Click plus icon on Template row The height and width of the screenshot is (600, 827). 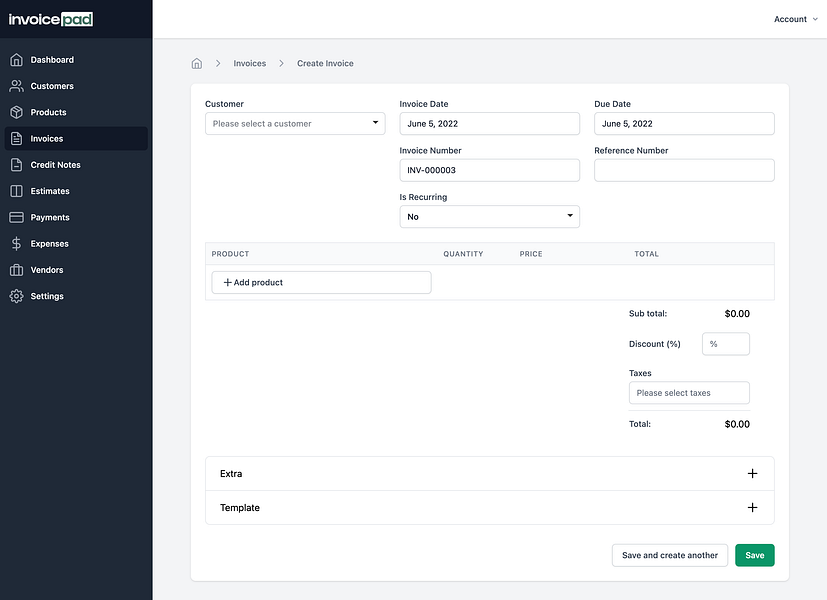(x=753, y=507)
